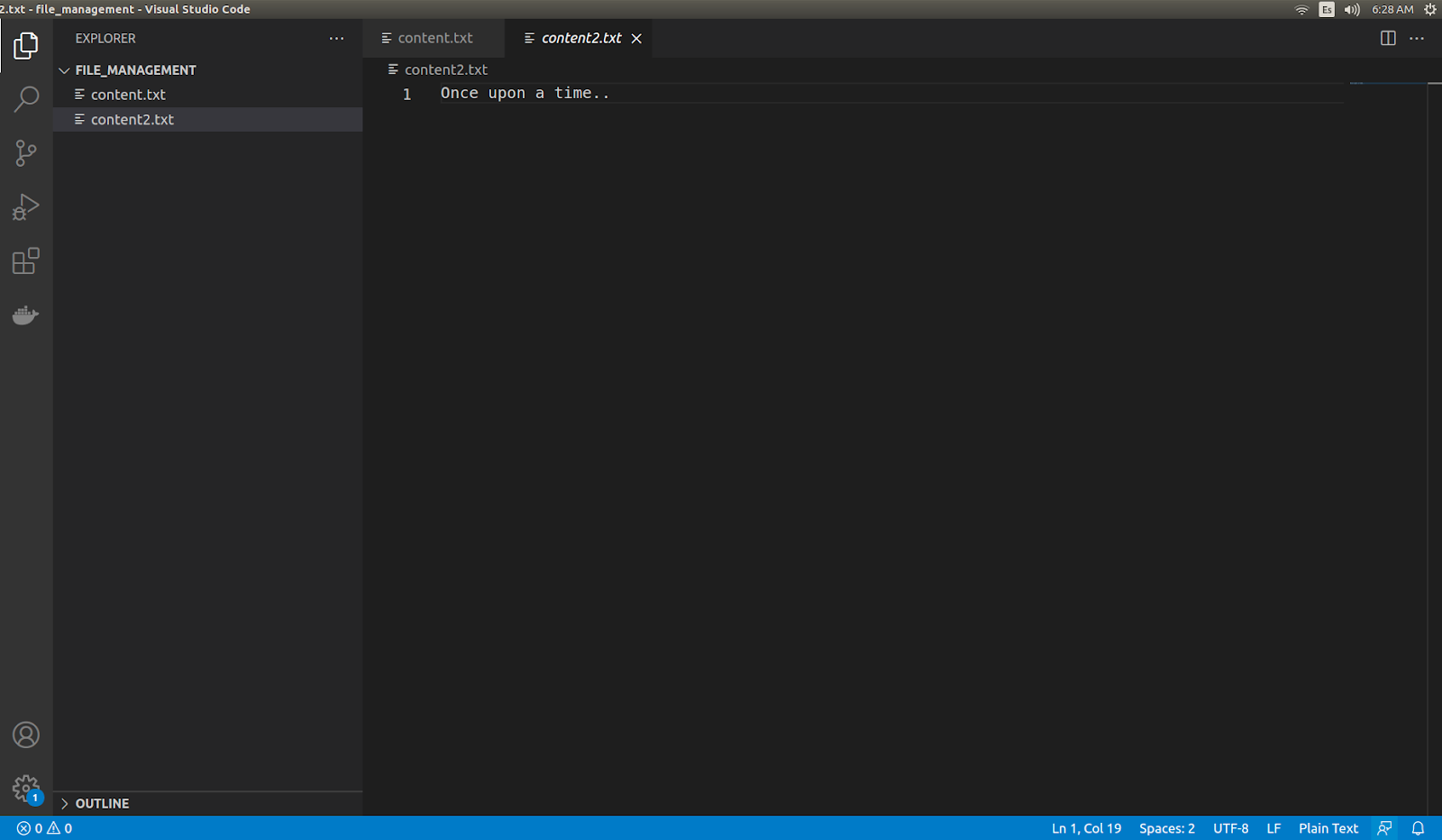This screenshot has height=840, width=1442.
Task: Click the UTF-8 encoding selector
Action: (1230, 828)
